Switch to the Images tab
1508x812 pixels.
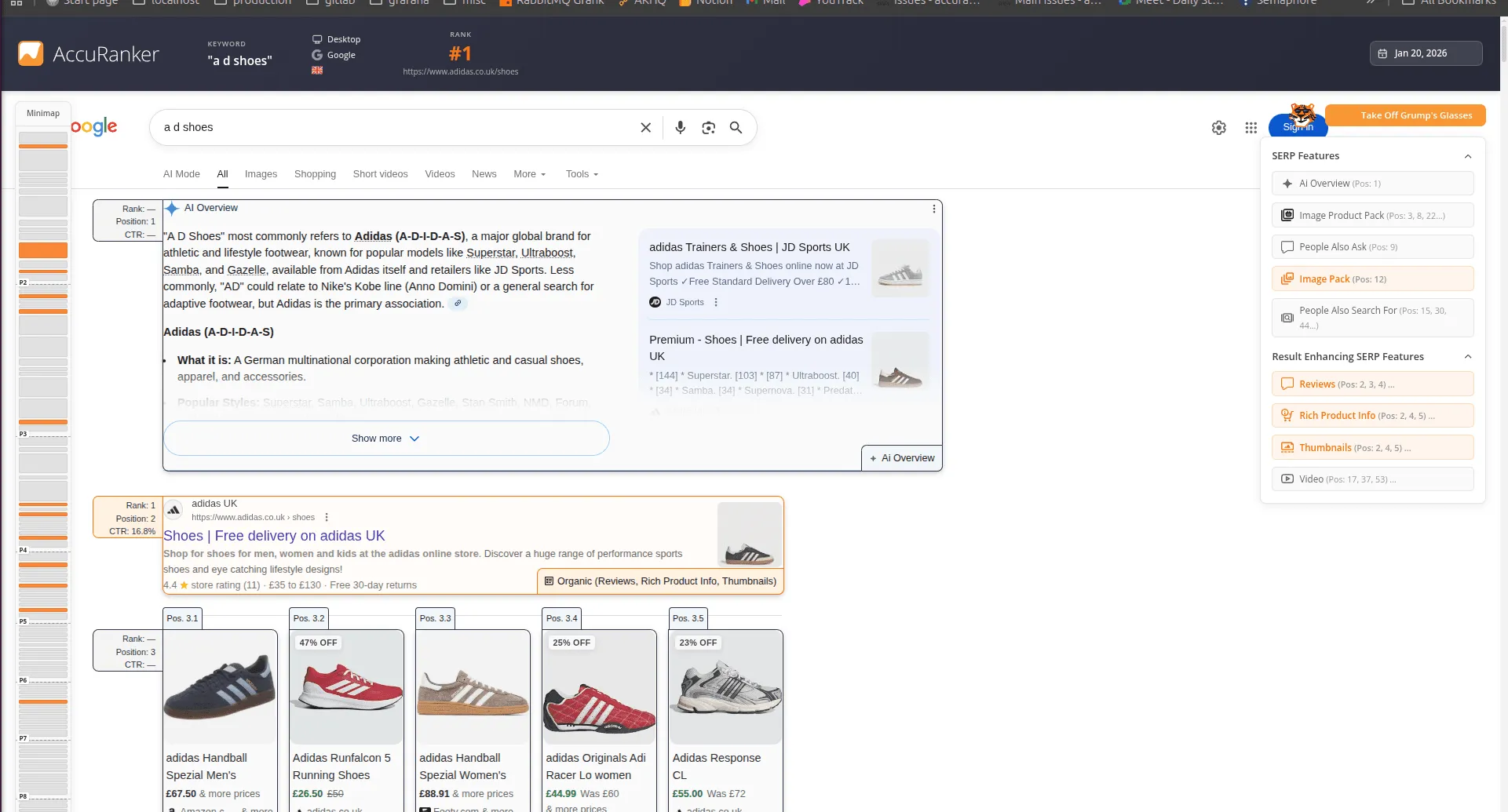tap(261, 174)
